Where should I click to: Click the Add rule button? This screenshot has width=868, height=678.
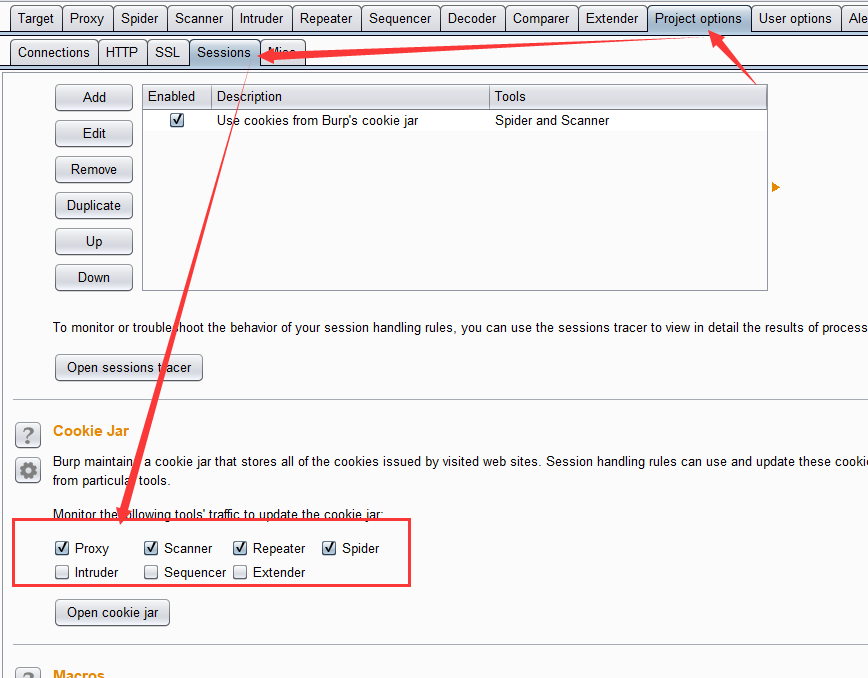[x=94, y=97]
